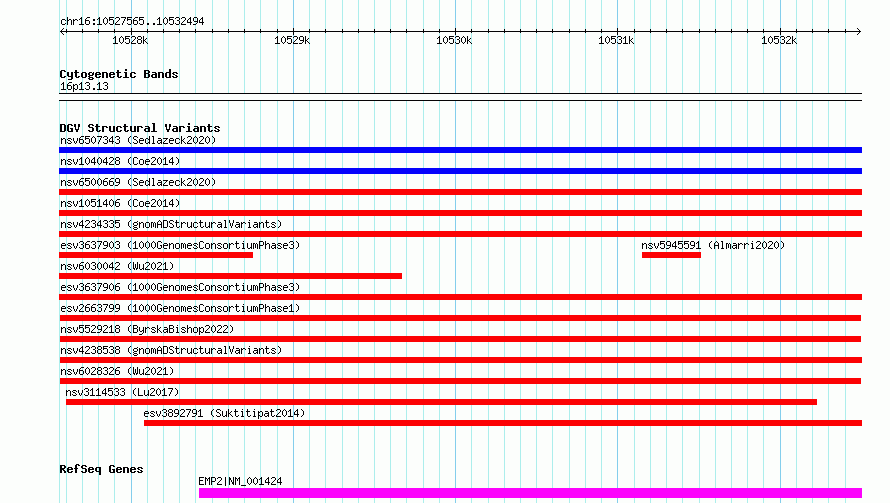Click the red bar under nsv4234335
Screen dimensions: 890x503
point(460,234)
